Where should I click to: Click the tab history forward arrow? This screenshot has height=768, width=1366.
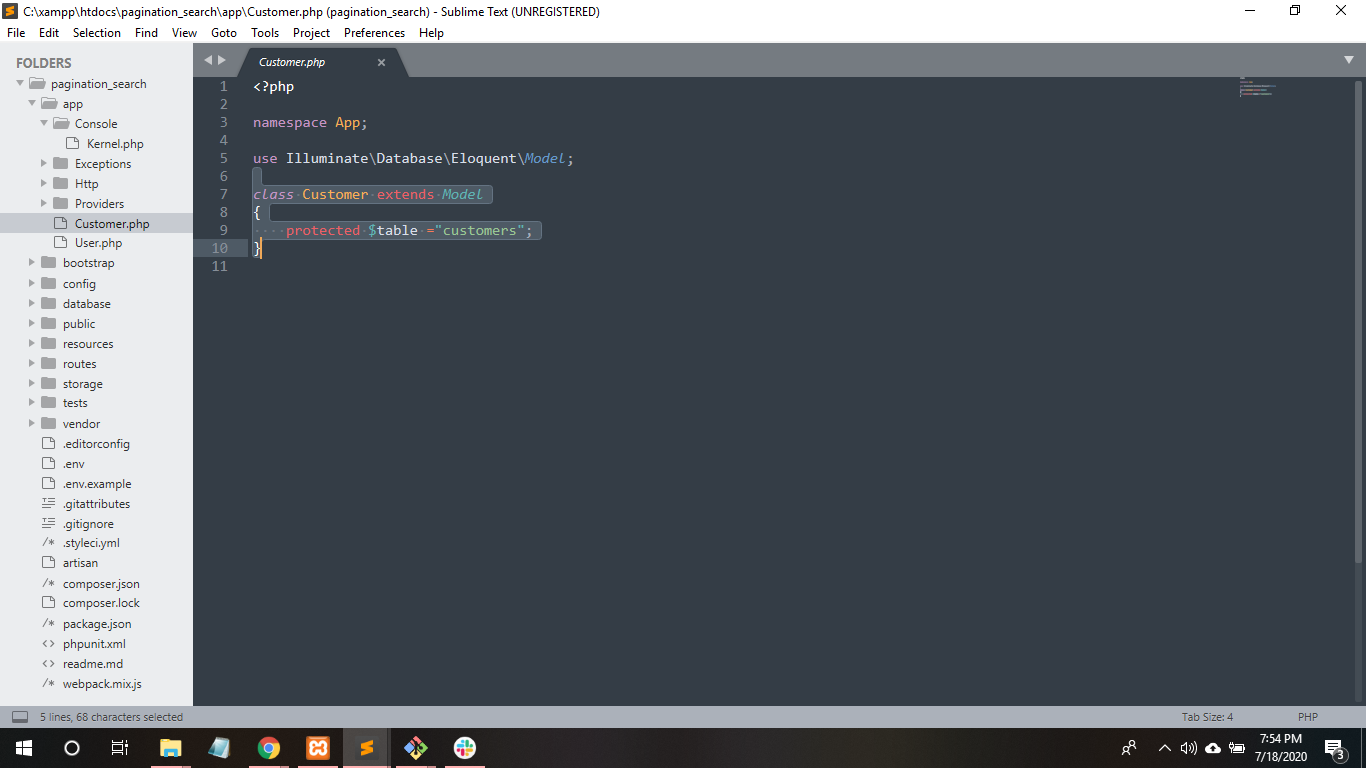click(x=222, y=60)
